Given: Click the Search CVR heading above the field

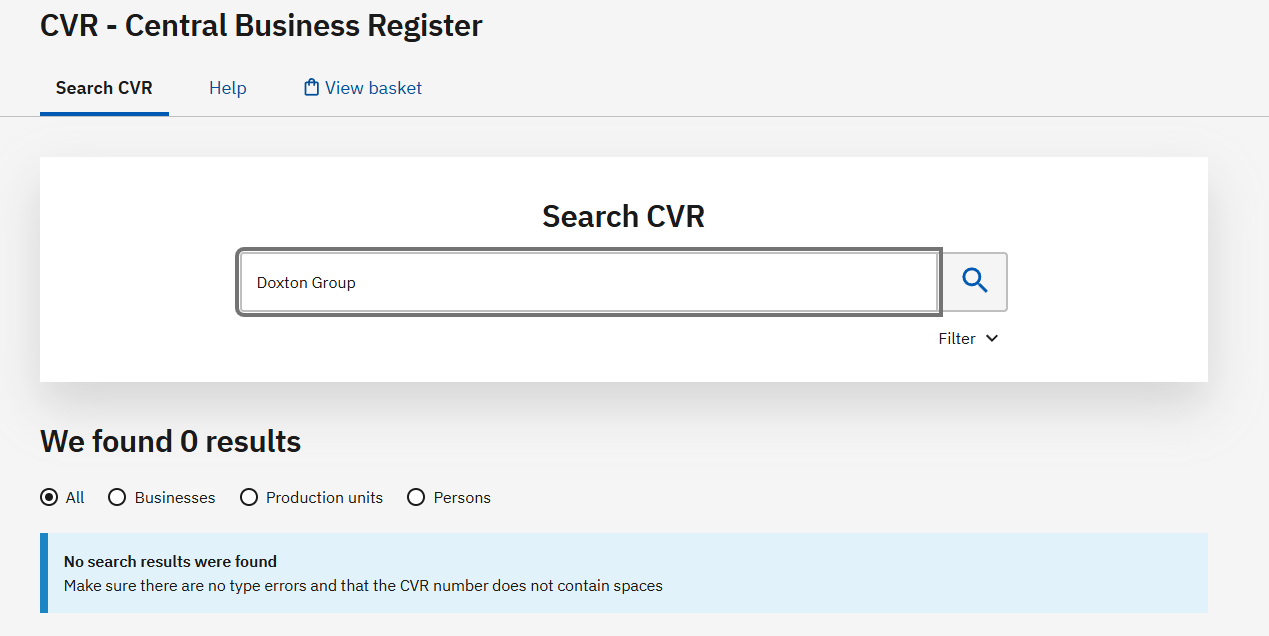Looking at the screenshot, I should (x=623, y=216).
